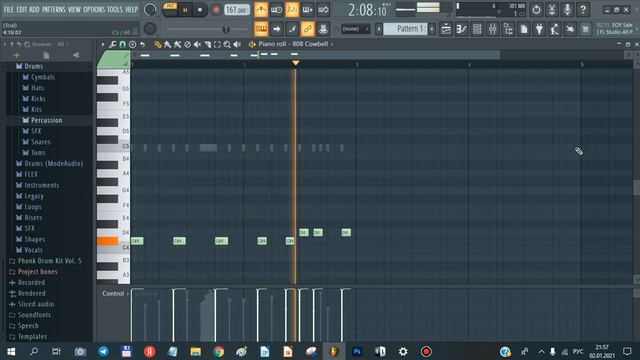Viewport: 640px width, 360px height.
Task: Open the OPTIONS menu
Action: click(x=94, y=9)
